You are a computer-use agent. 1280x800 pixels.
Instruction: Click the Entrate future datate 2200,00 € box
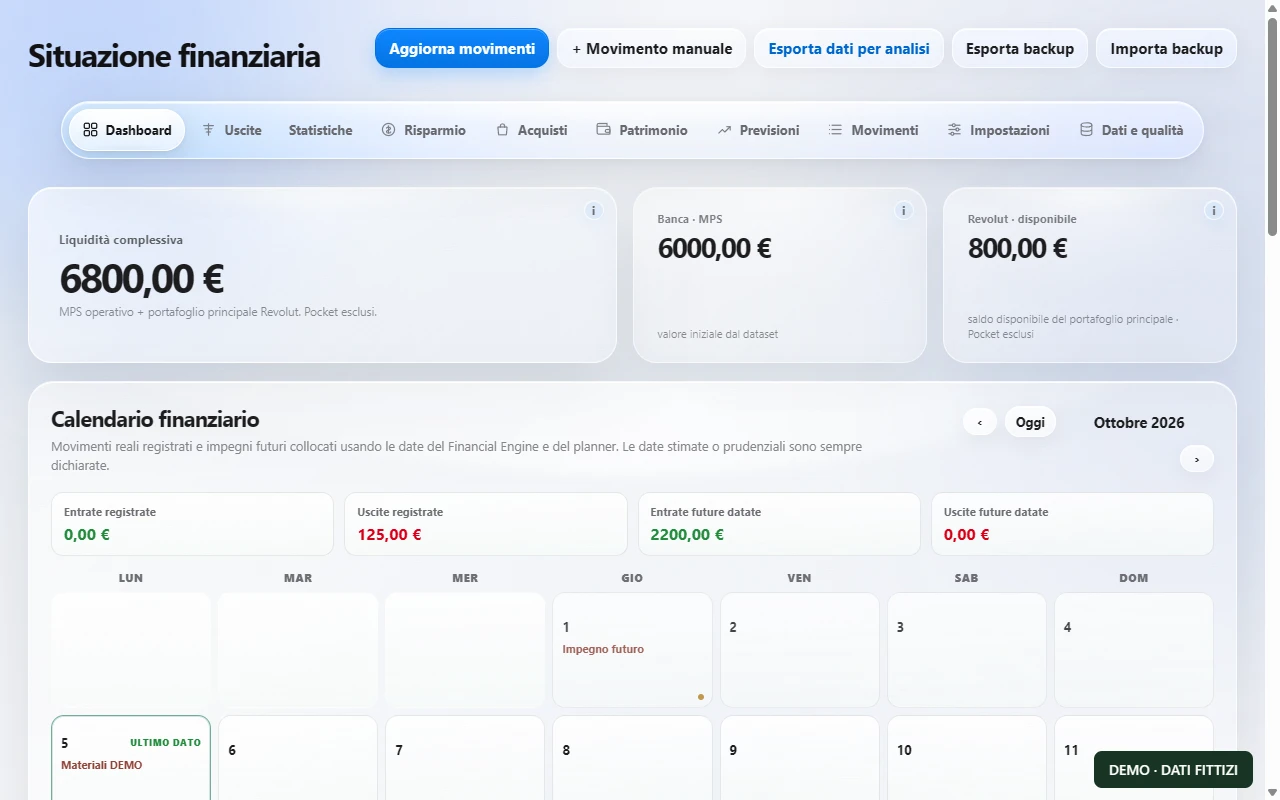click(779, 524)
